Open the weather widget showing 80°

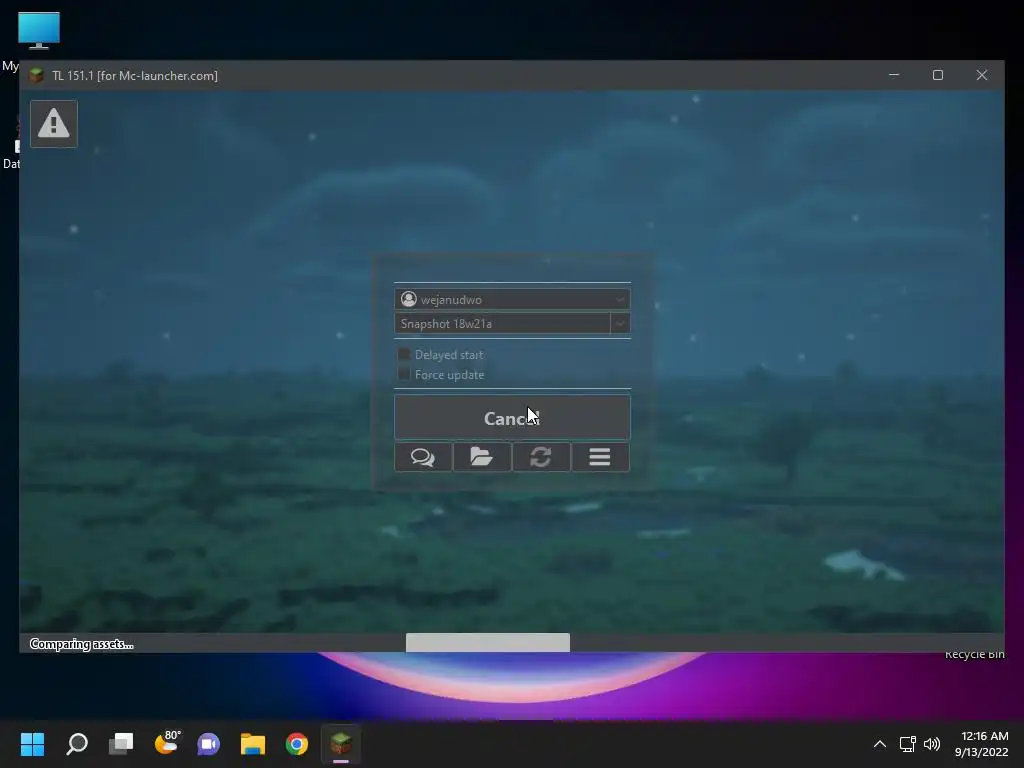click(x=167, y=744)
